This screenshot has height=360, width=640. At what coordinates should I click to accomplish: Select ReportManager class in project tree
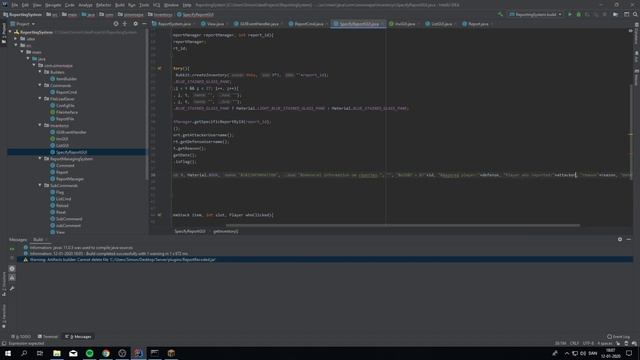(70, 179)
